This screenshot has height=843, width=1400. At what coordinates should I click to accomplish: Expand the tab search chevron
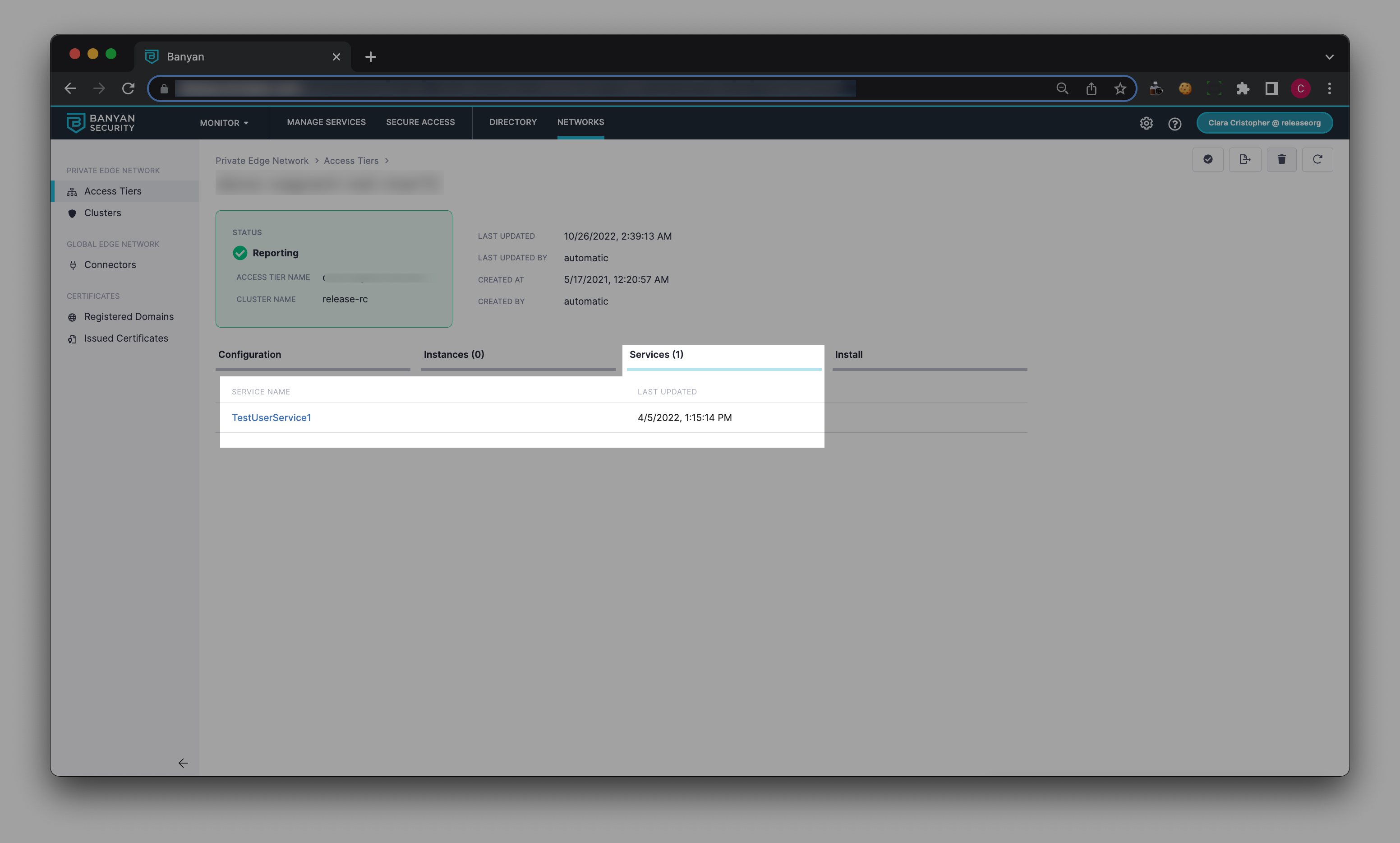point(1329,57)
